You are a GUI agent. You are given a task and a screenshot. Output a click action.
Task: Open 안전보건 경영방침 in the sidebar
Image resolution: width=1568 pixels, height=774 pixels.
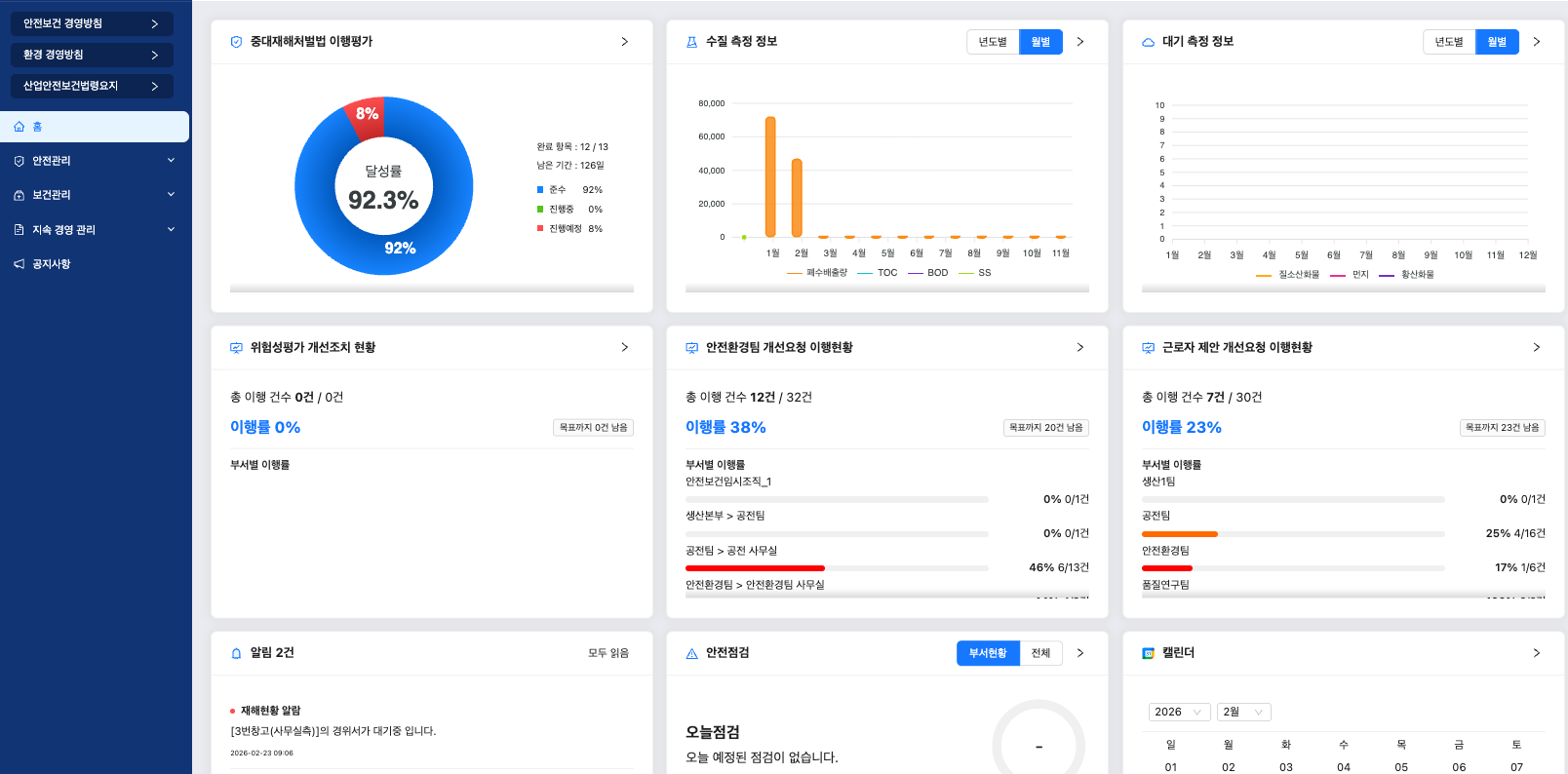coord(92,23)
